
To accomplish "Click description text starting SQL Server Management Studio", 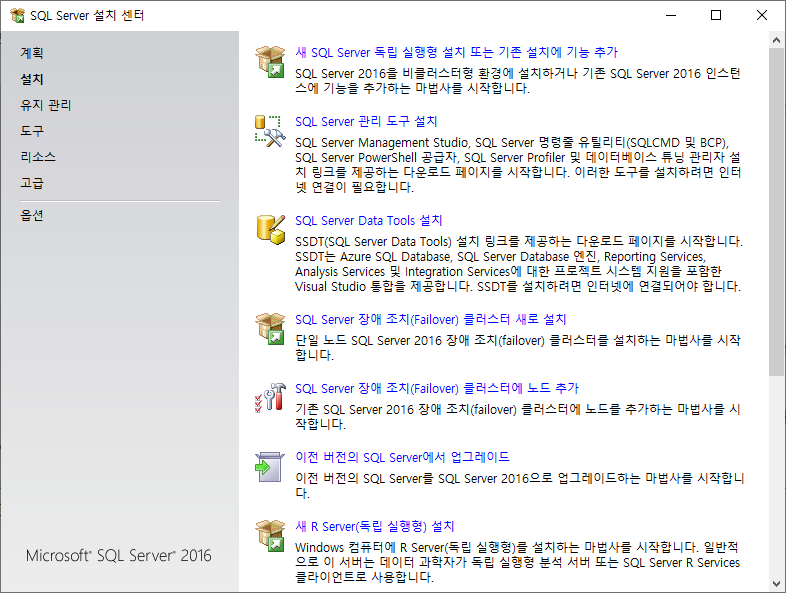I will point(518,165).
